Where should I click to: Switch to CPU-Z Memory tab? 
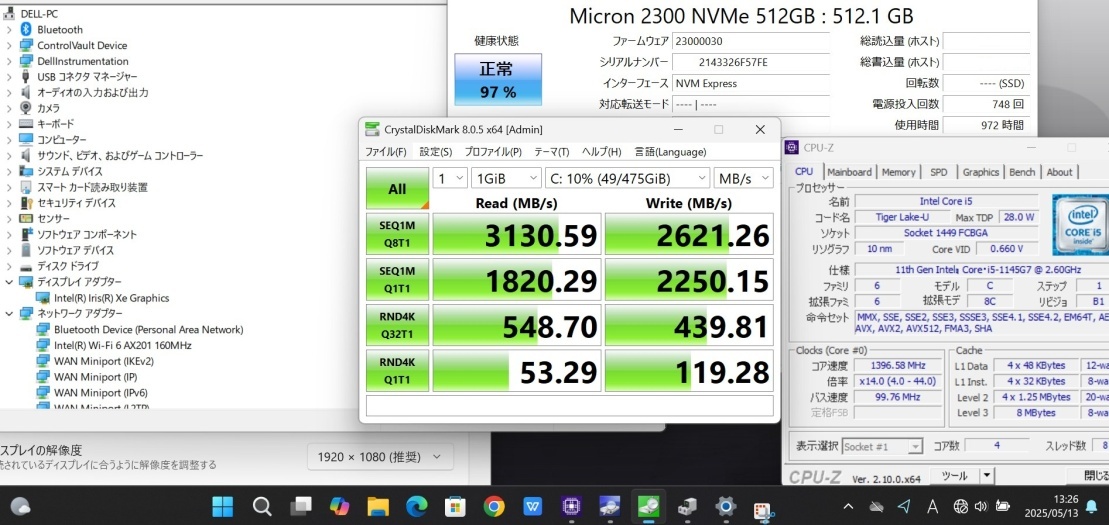click(x=899, y=172)
